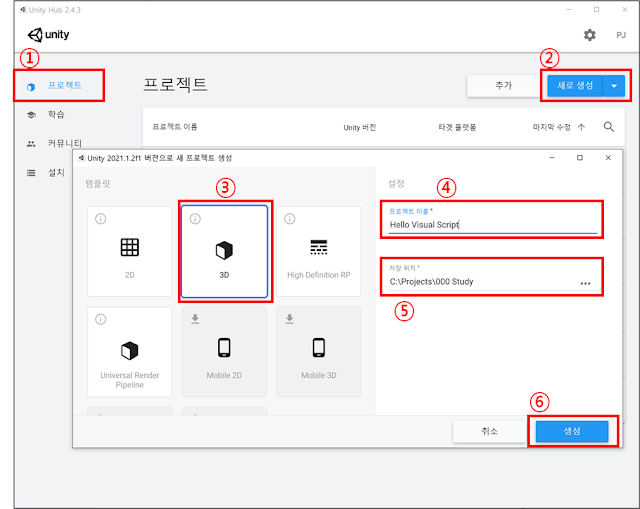Click the 프로젝트 cube icon in sidebar

click(31, 87)
